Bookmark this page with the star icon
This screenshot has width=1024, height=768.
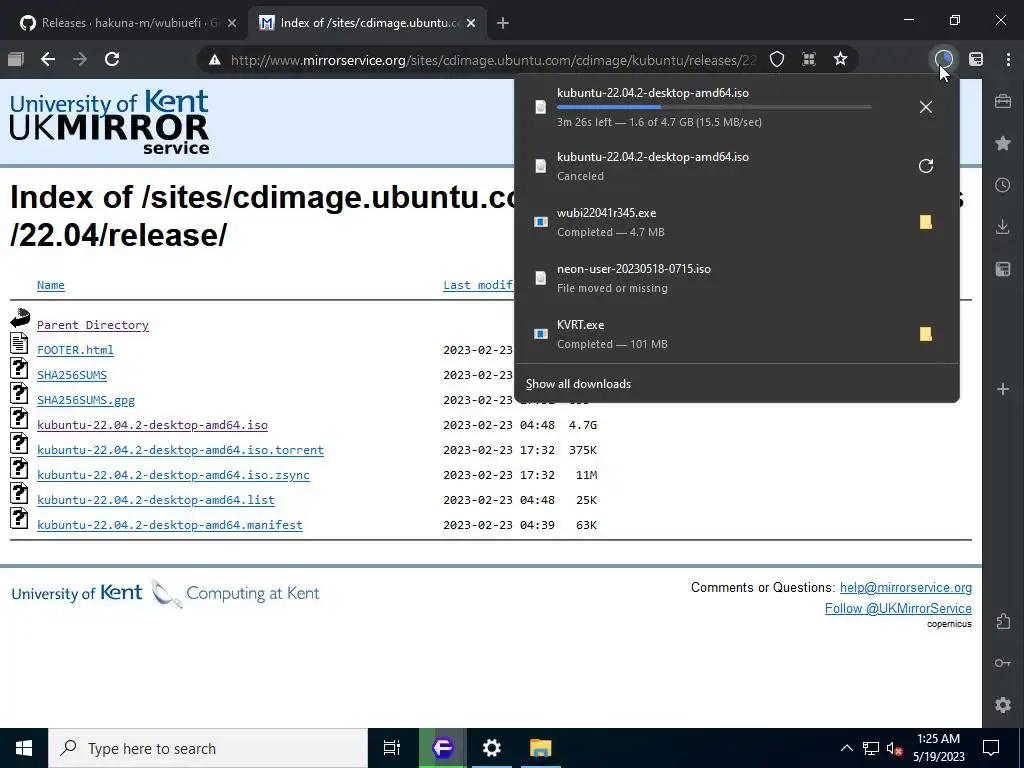pos(840,59)
